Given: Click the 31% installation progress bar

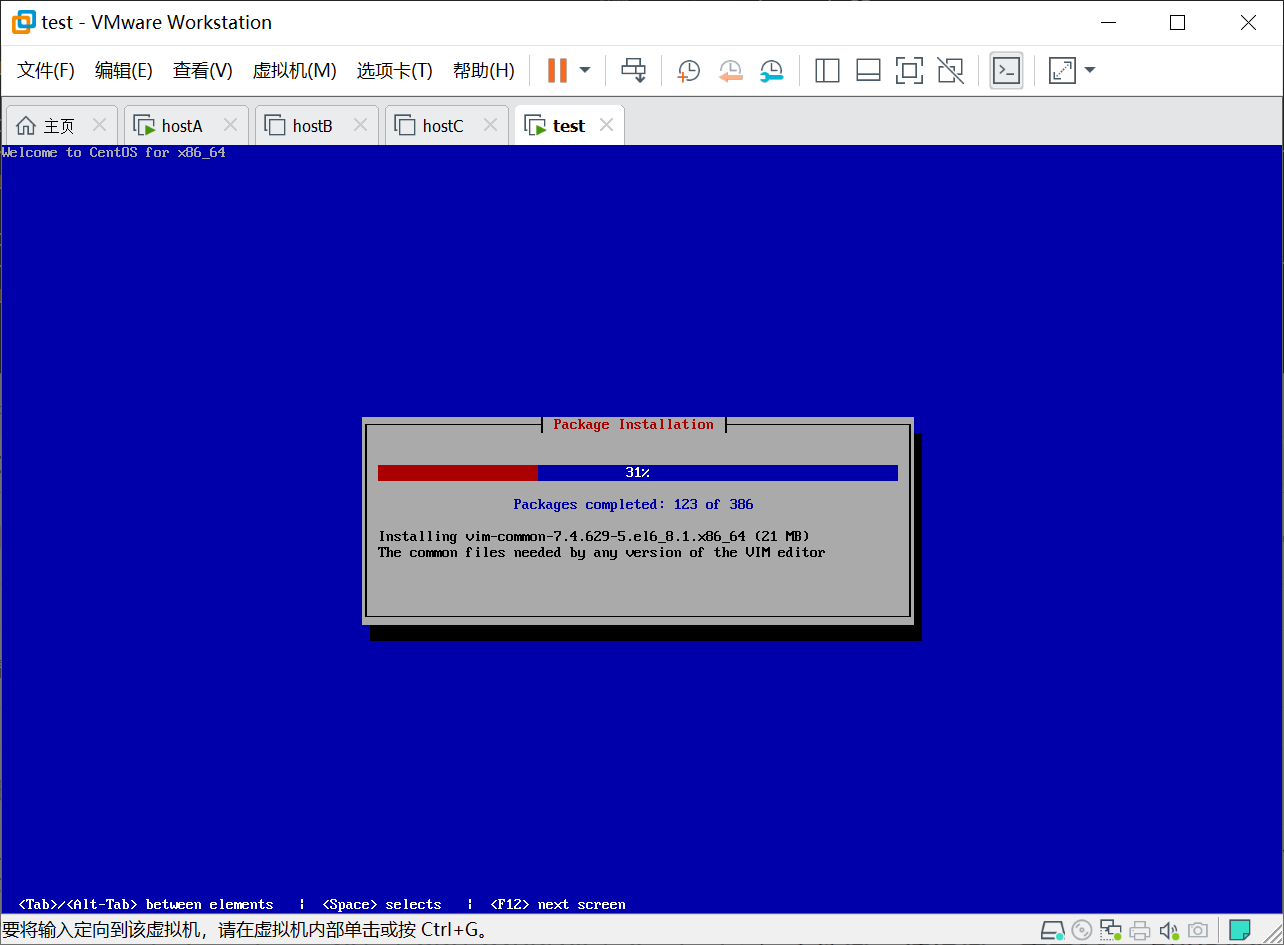Looking at the screenshot, I should click(638, 473).
